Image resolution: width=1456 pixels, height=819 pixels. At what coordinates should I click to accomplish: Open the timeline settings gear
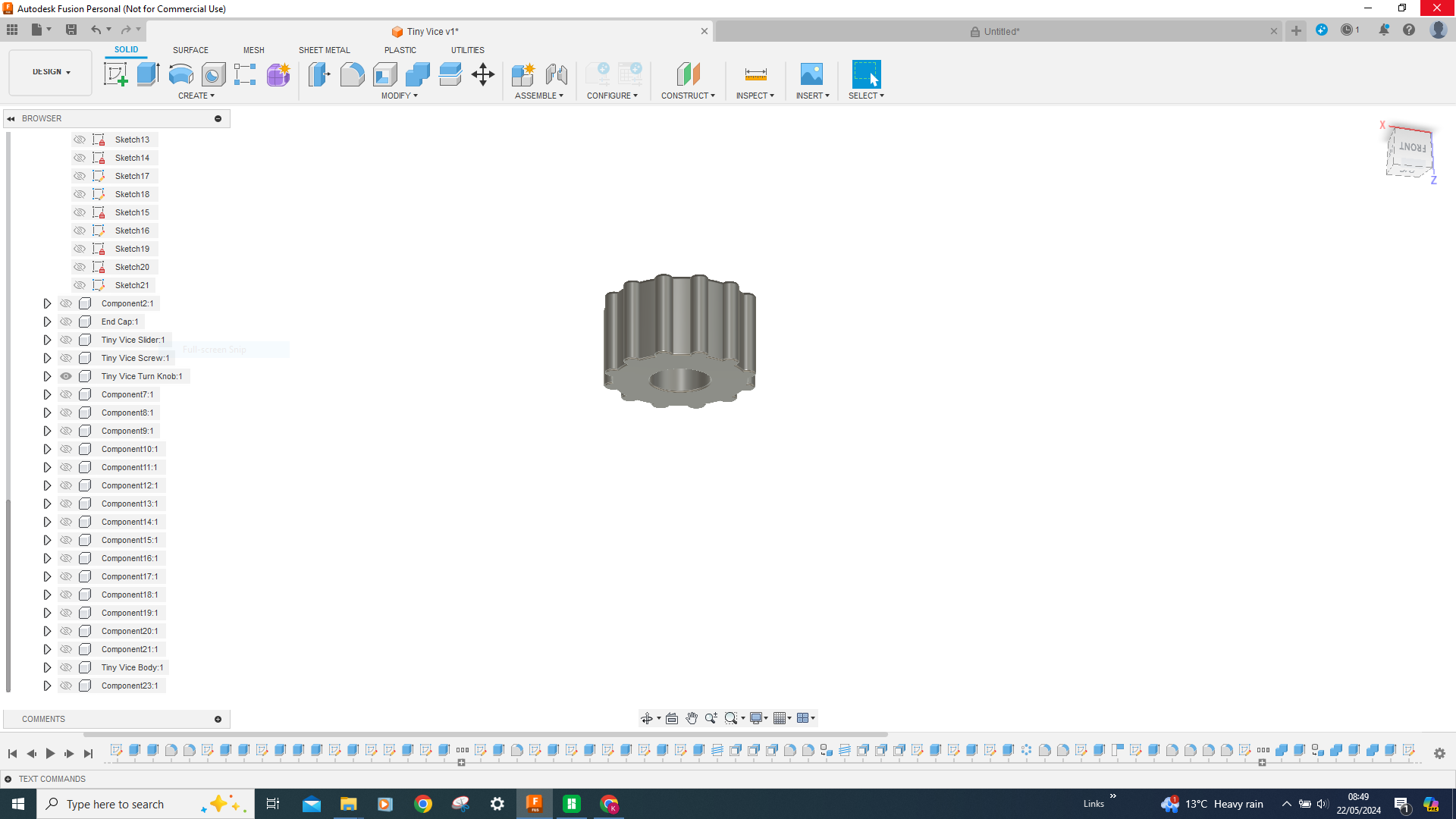pyautogui.click(x=1439, y=753)
